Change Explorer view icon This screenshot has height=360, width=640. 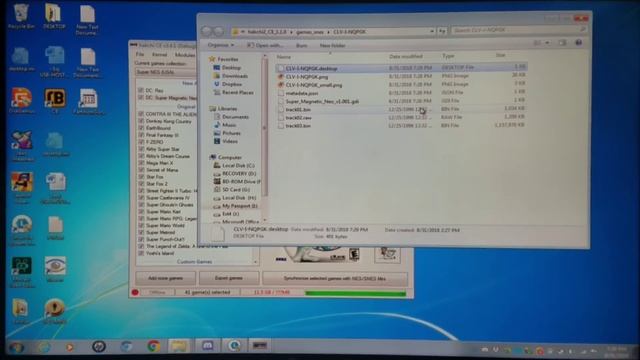pyautogui.click(x=538, y=42)
